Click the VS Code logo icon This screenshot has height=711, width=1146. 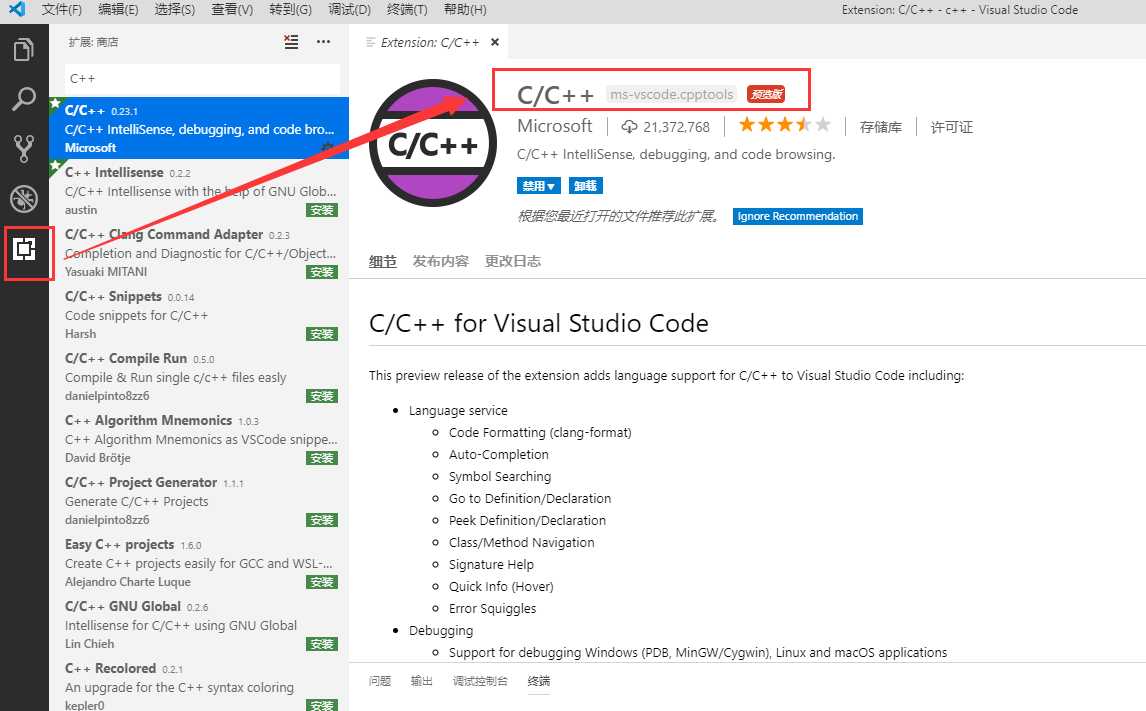17,9
